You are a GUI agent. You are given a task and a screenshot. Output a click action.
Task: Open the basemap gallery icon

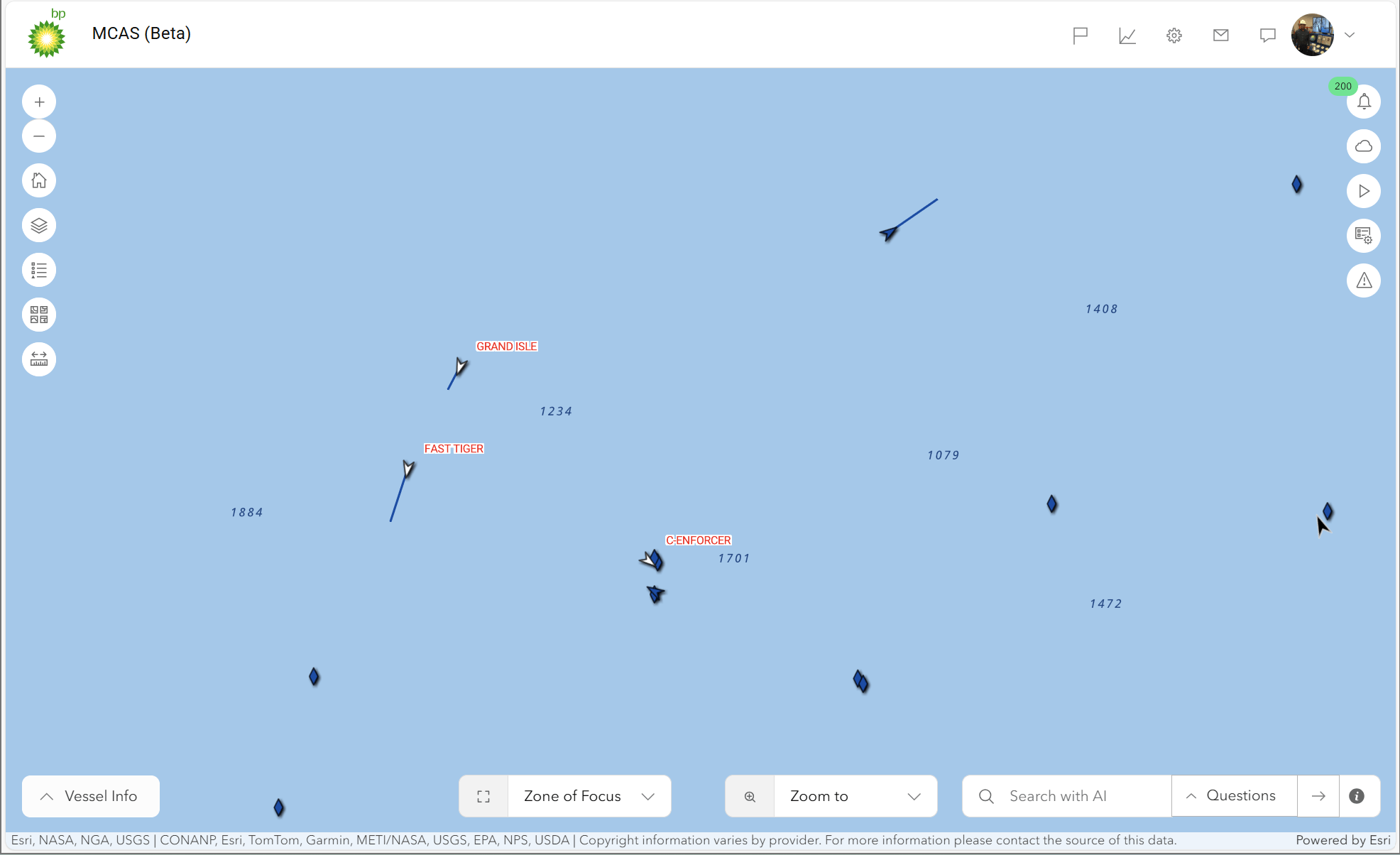click(39, 315)
